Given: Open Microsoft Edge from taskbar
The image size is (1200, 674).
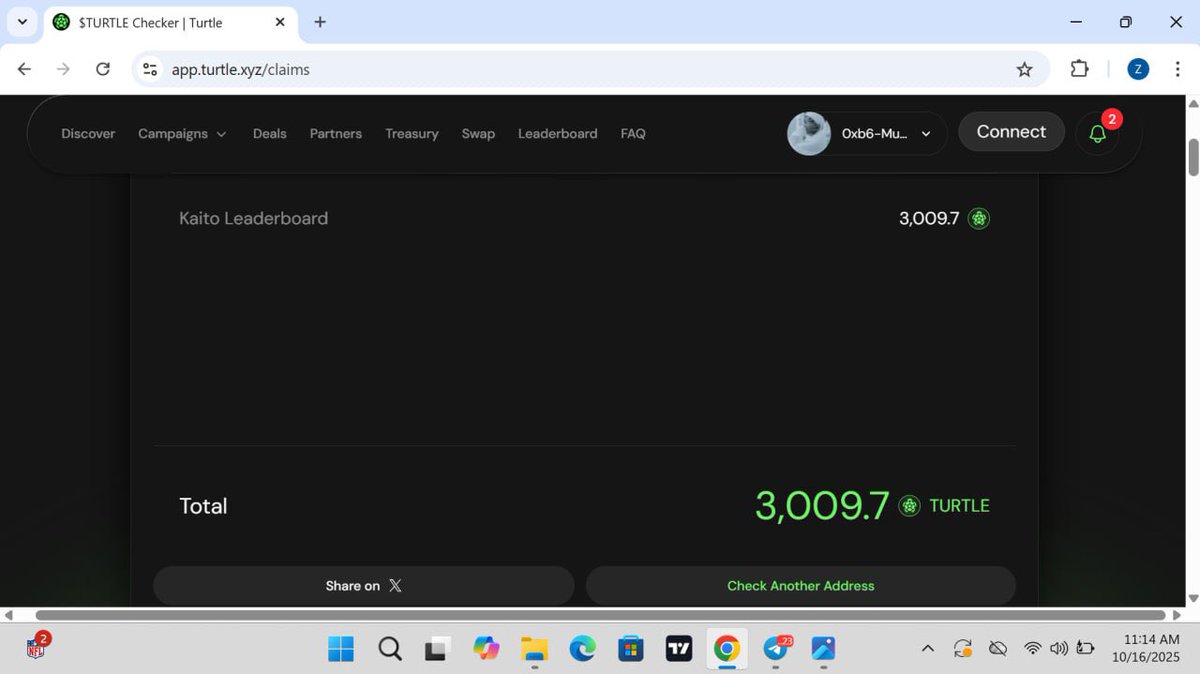Looking at the screenshot, I should point(582,649).
